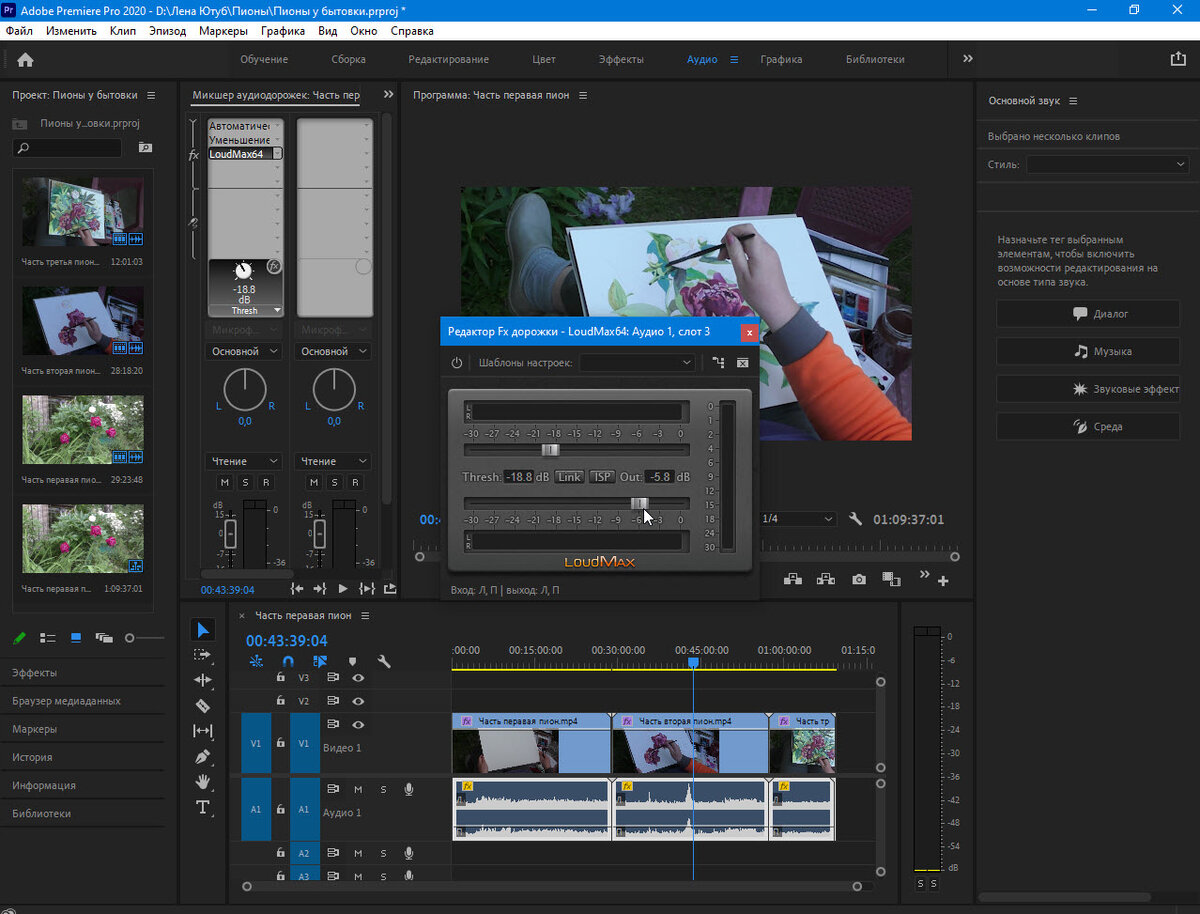Screen dimensions: 1200x914
Task: Mute the Audio 1 track in timeline
Action: (x=358, y=790)
